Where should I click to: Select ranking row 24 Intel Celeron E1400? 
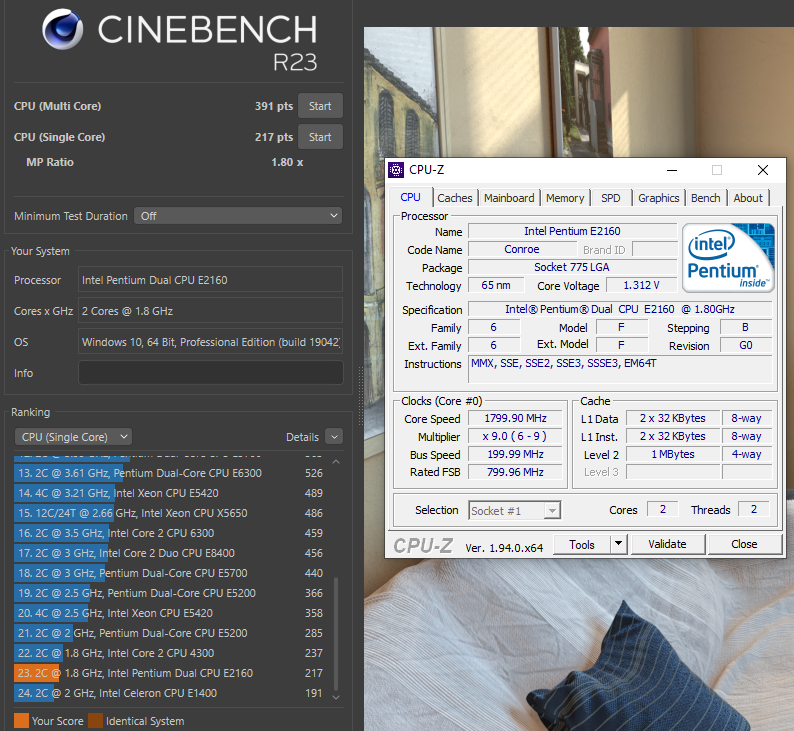170,693
